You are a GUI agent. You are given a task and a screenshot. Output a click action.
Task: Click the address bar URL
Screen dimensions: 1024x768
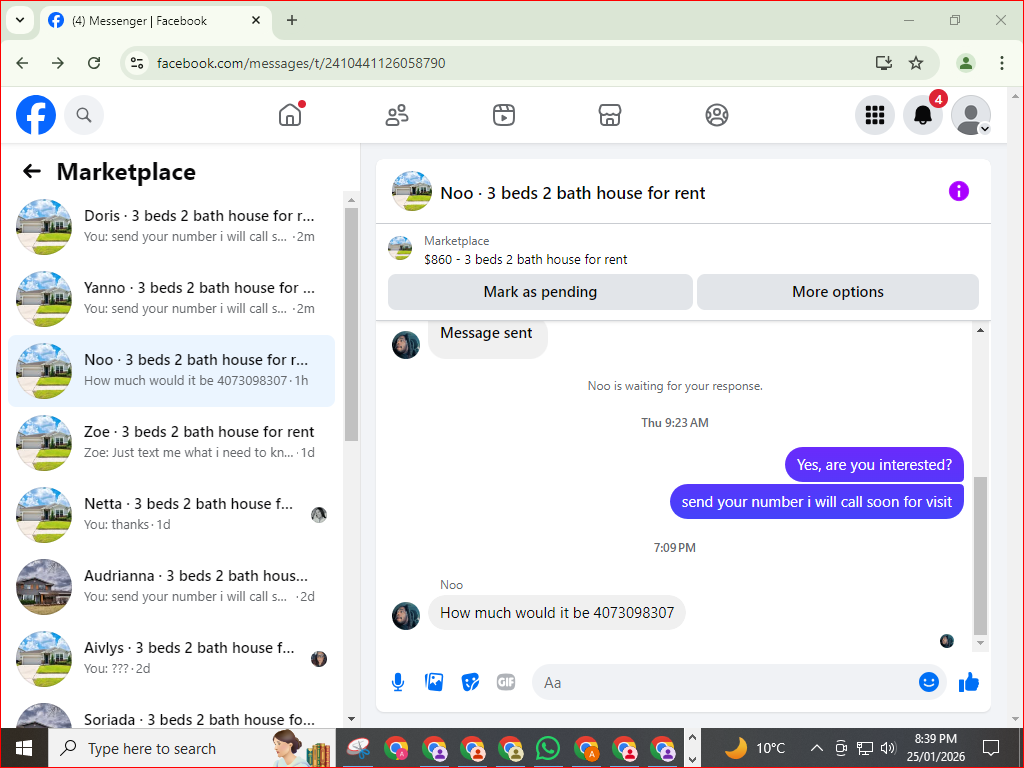click(301, 63)
